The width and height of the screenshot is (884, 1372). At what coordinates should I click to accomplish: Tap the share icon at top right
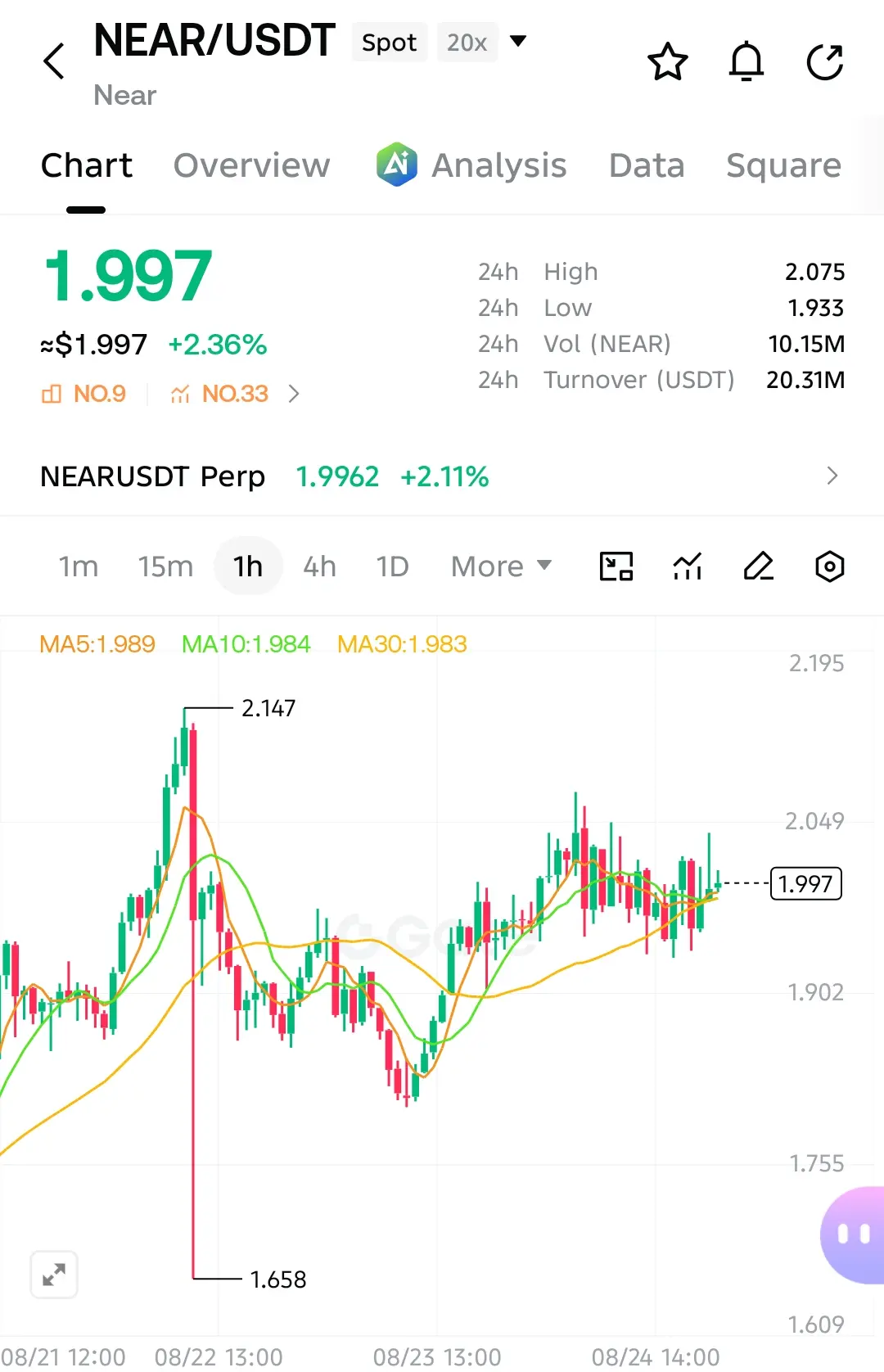pyautogui.click(x=825, y=61)
